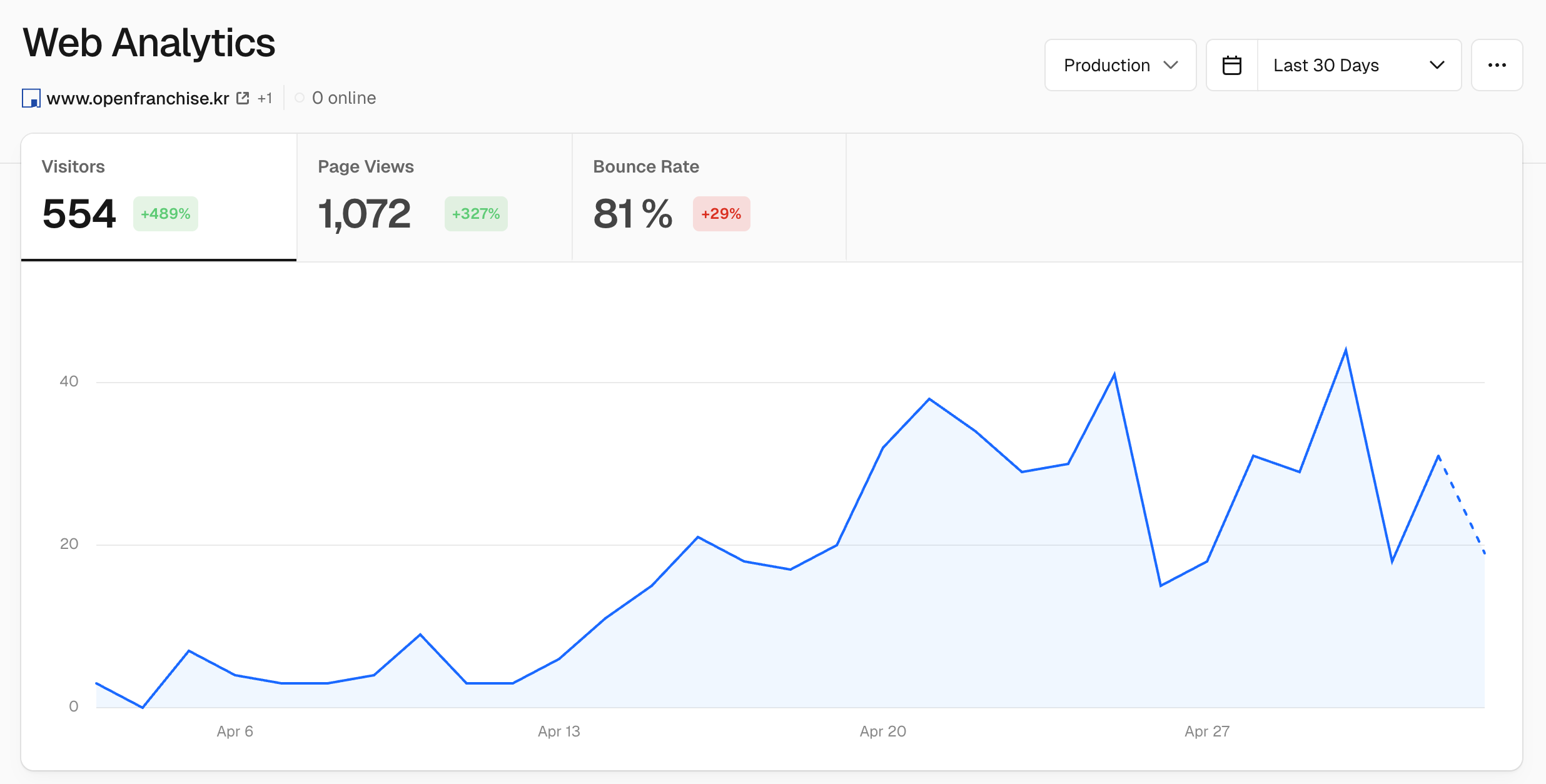
Task: Switch to the Page Views tab
Action: (x=434, y=197)
